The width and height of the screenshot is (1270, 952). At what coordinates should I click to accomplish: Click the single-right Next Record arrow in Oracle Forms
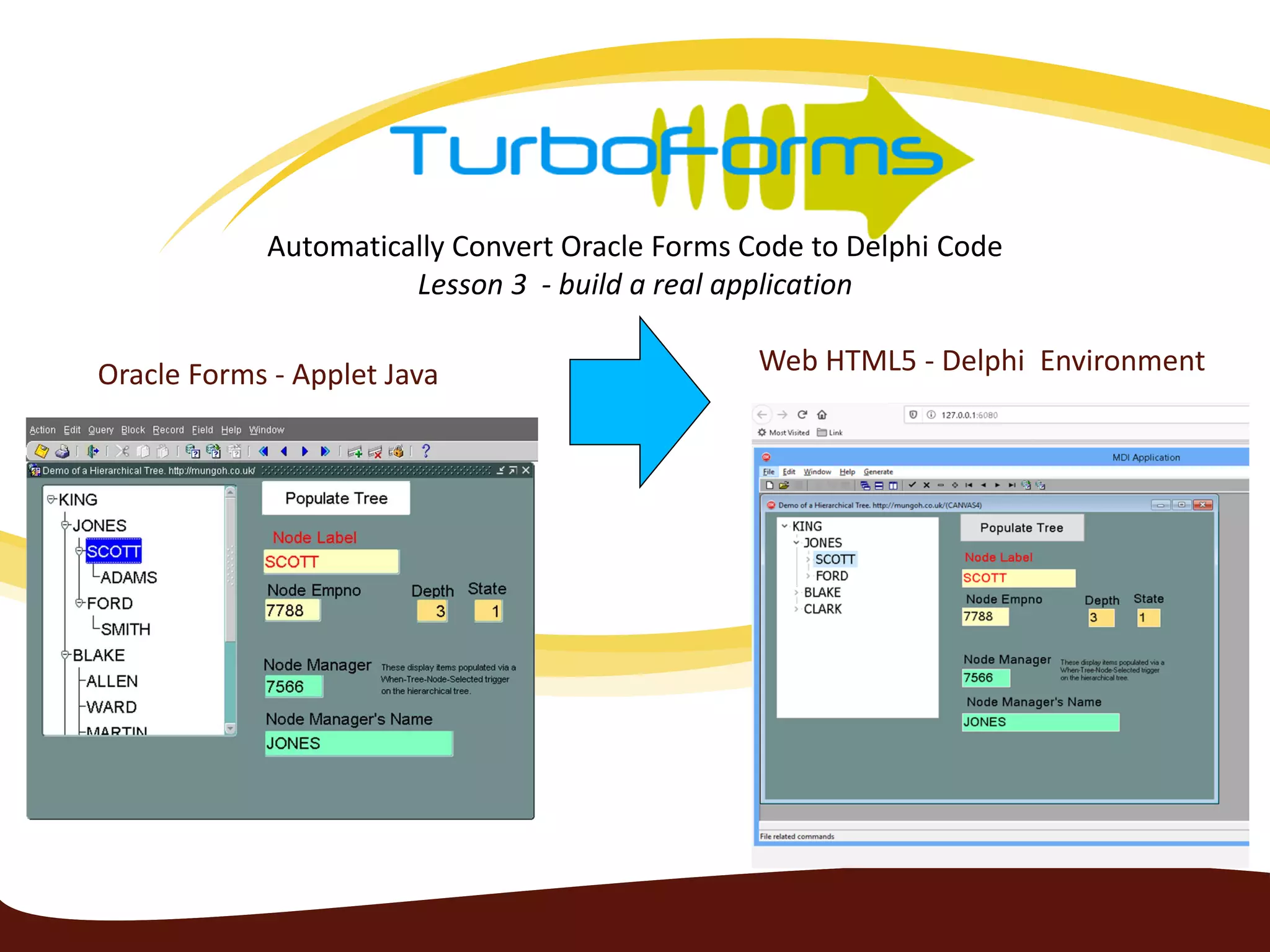click(304, 451)
